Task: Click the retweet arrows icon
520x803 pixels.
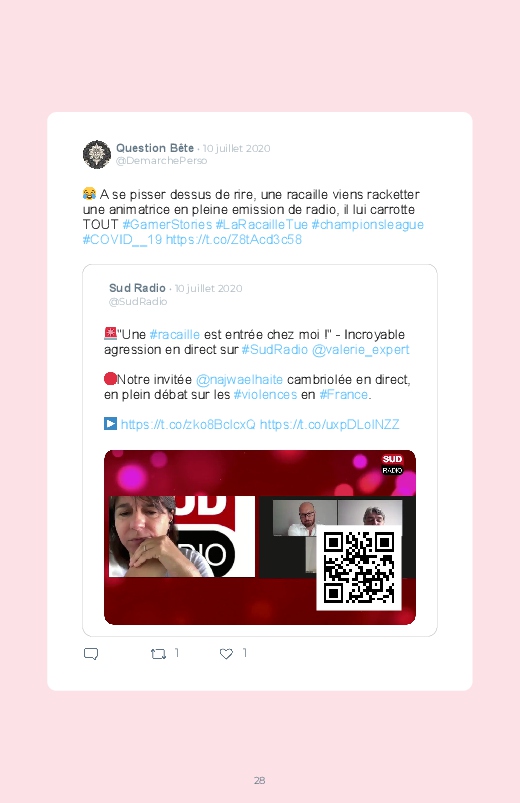Action: click(158, 654)
